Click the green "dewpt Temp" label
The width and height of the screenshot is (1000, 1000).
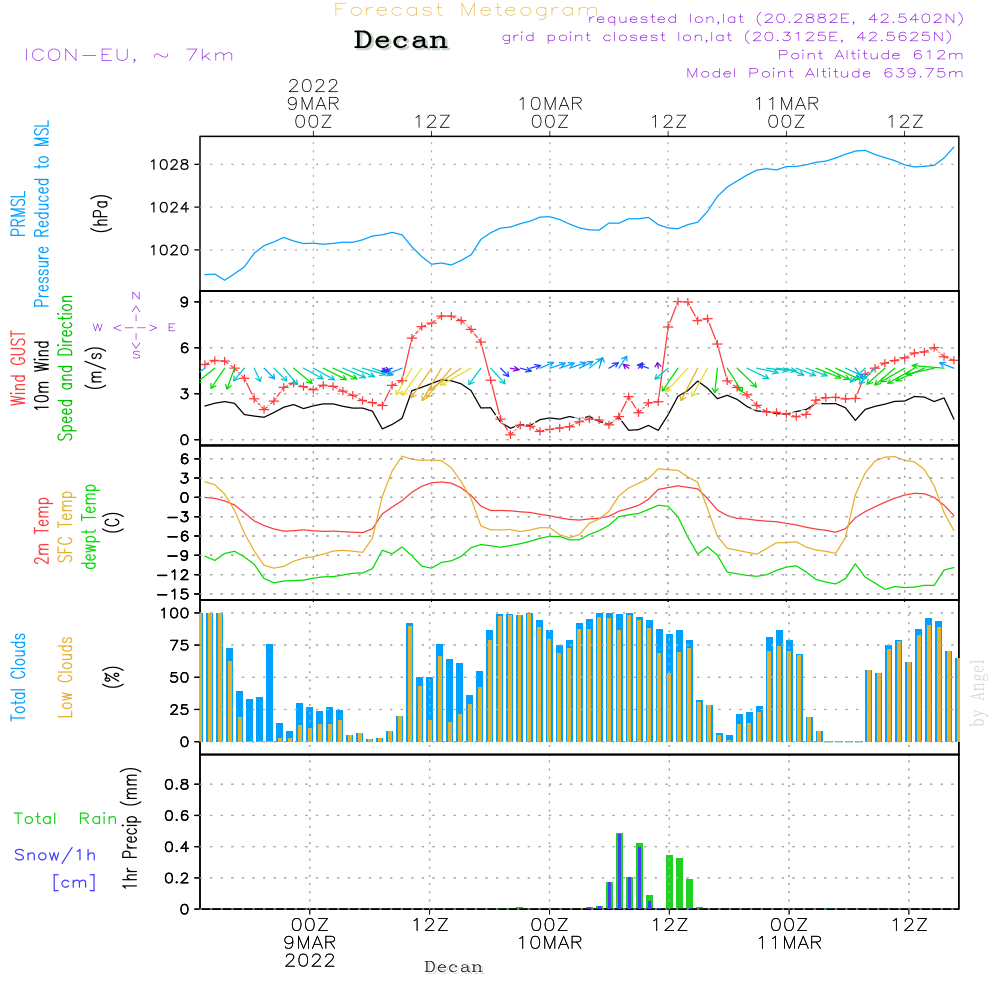(89, 526)
